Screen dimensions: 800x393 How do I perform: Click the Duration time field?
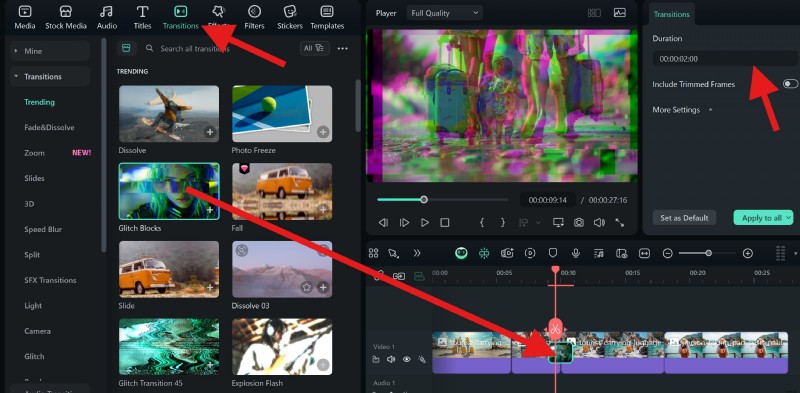[x=725, y=59]
